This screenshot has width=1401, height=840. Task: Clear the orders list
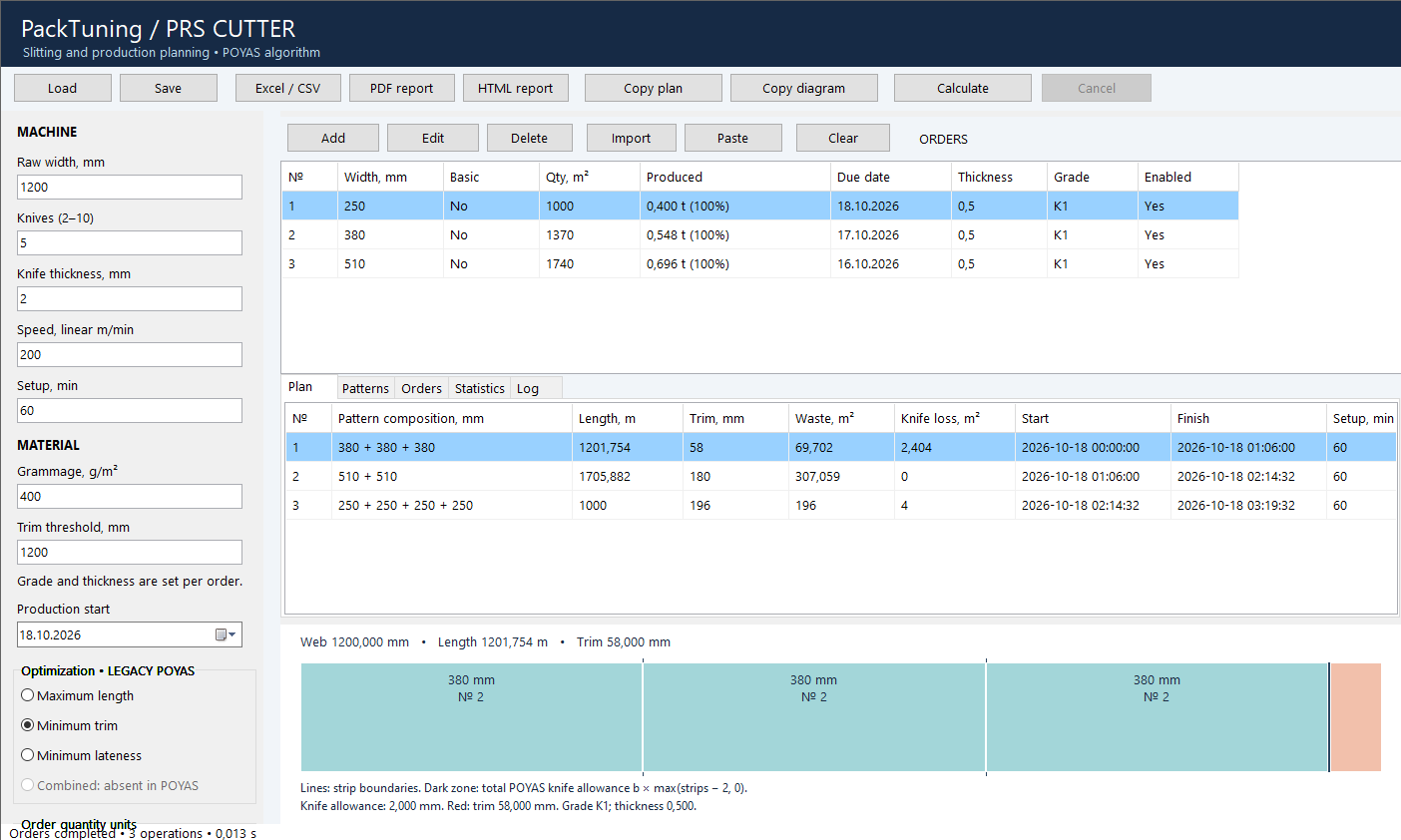[843, 138]
